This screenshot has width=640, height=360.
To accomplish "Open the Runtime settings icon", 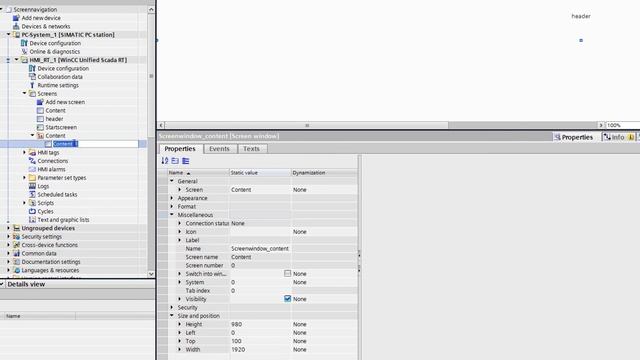I will [32, 85].
